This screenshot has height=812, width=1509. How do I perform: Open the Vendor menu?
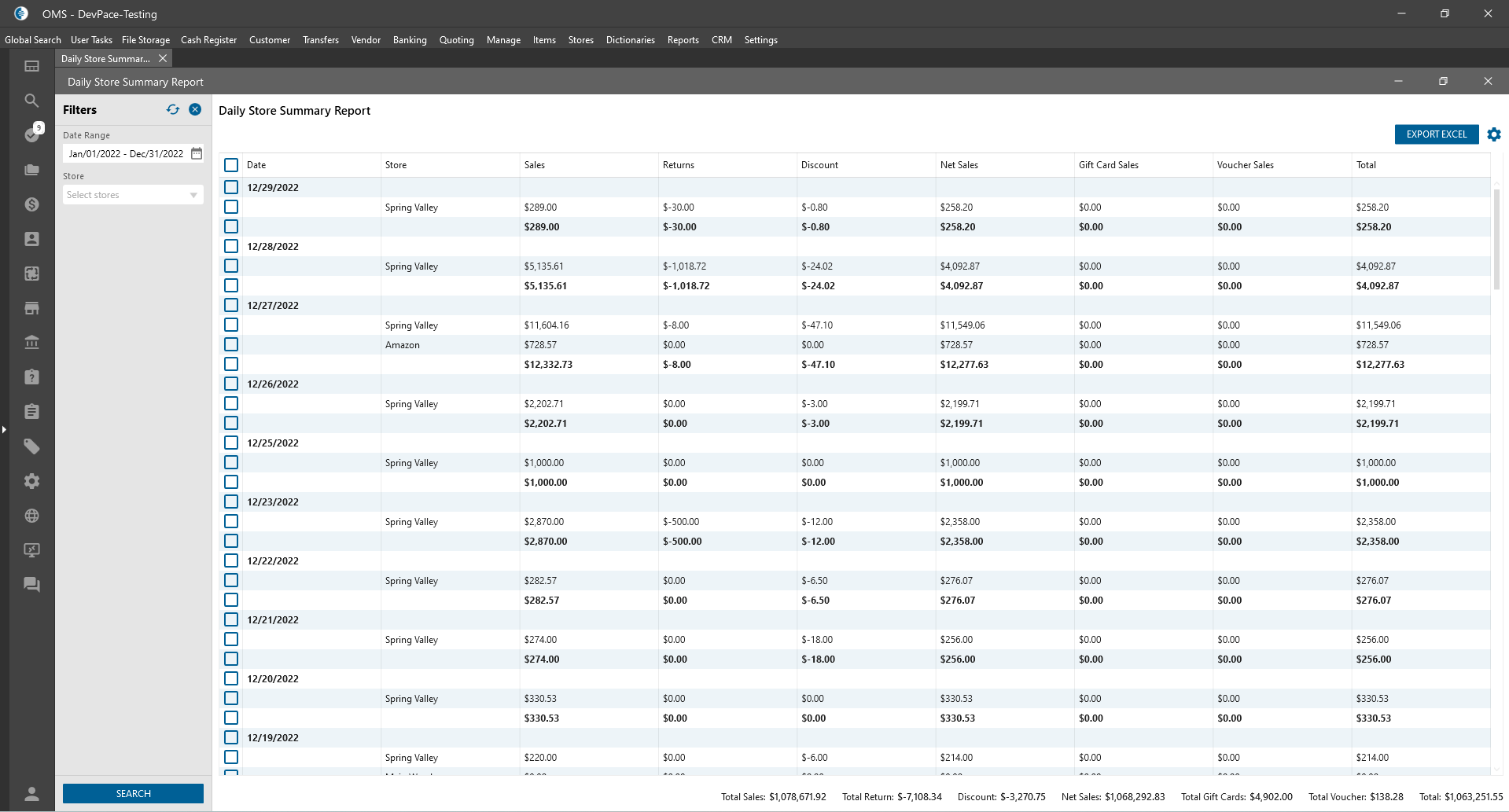coord(366,40)
